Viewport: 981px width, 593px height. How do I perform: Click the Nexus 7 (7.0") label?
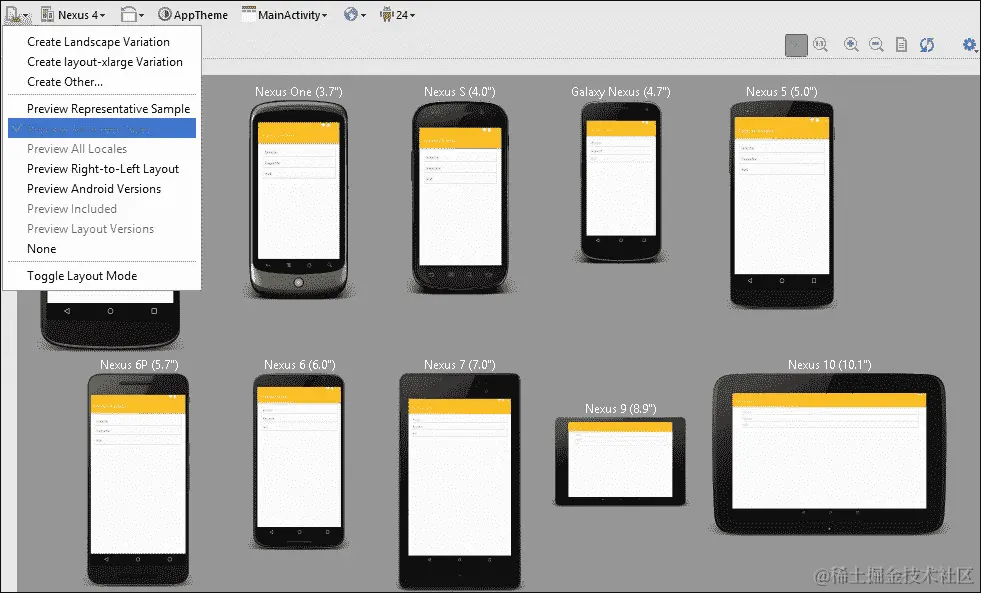(459, 365)
